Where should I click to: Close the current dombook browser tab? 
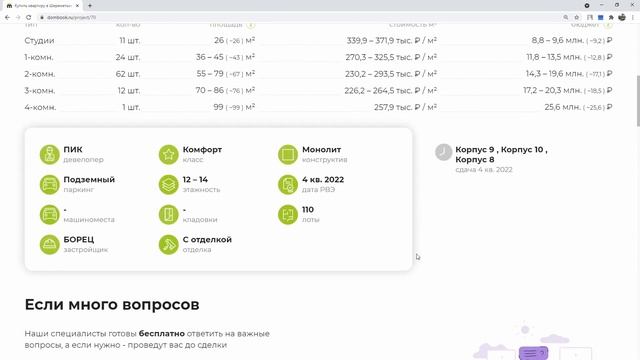pos(77,6)
